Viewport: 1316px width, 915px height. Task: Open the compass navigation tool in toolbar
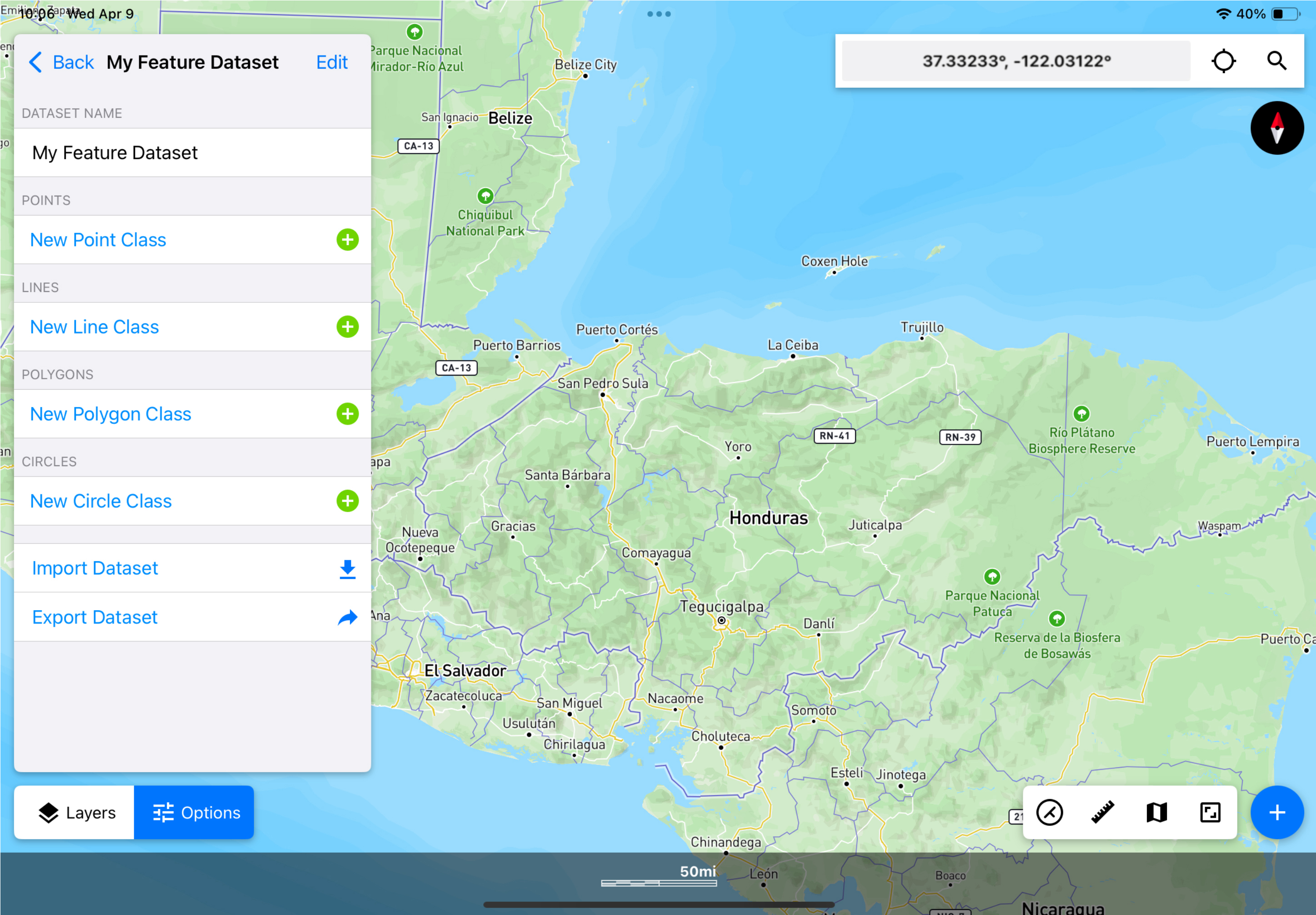coord(1049,812)
